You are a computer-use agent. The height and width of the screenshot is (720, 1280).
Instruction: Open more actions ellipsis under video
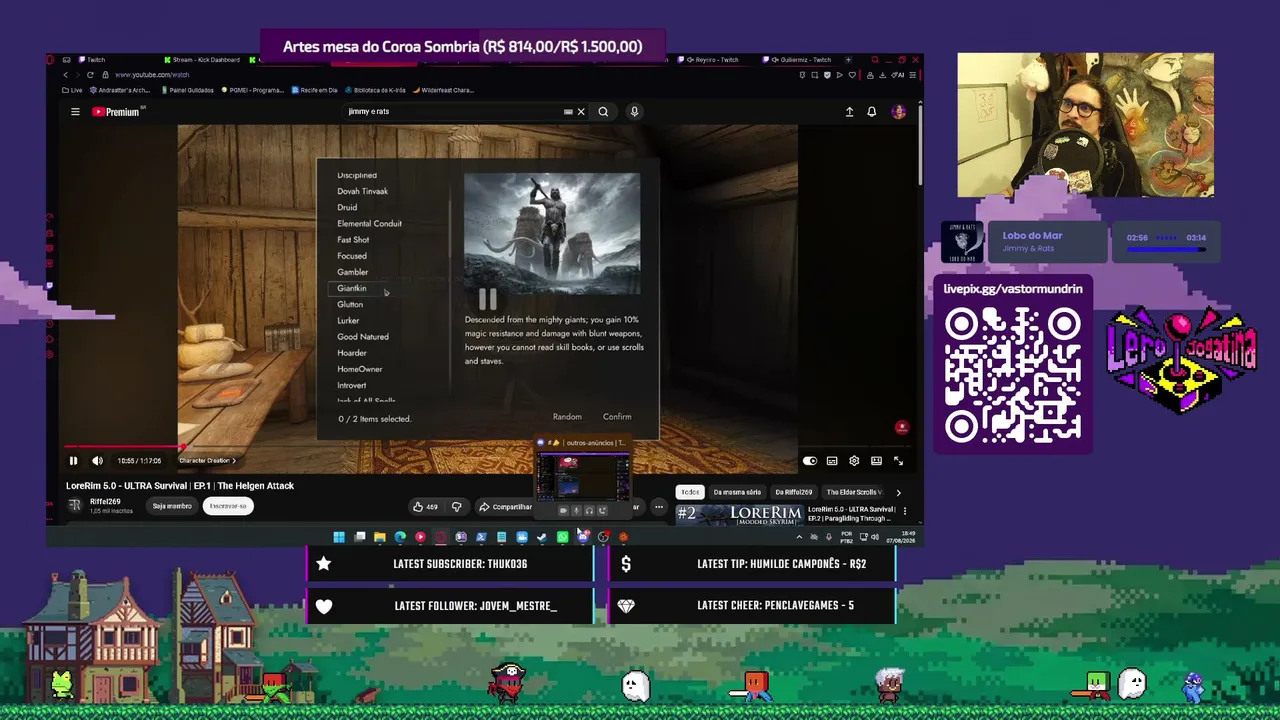click(659, 507)
